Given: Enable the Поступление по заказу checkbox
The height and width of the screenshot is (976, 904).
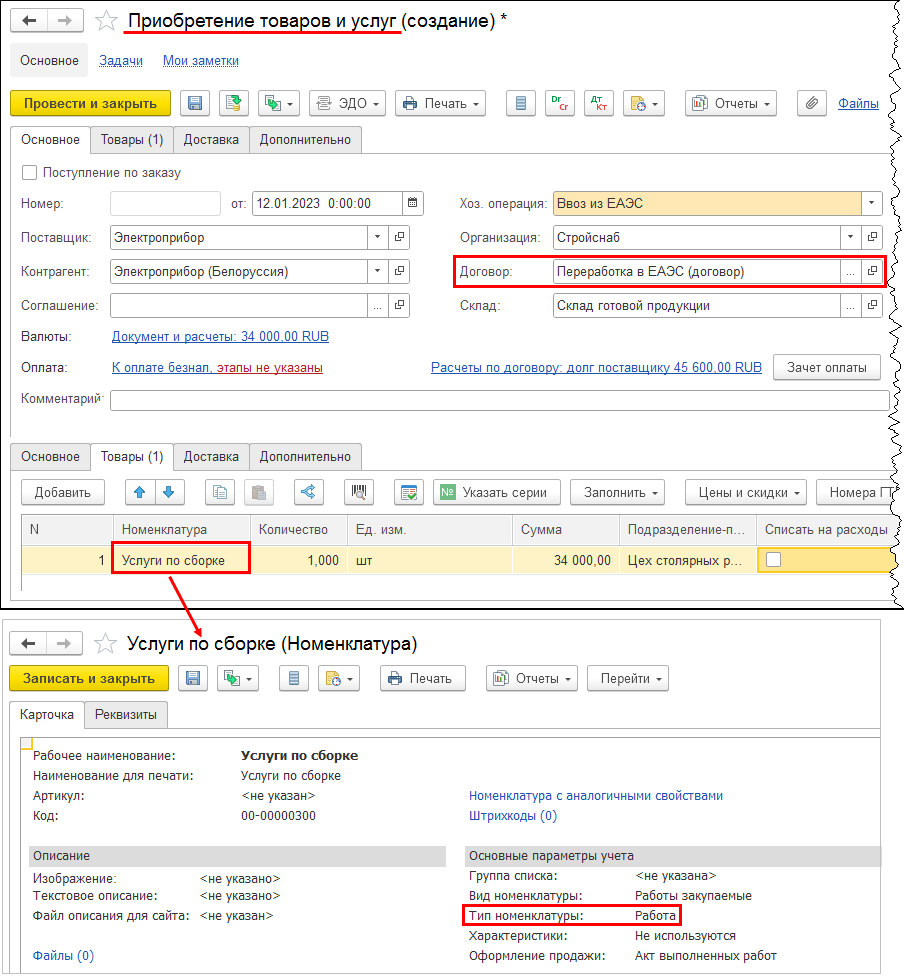Looking at the screenshot, I should (x=30, y=173).
